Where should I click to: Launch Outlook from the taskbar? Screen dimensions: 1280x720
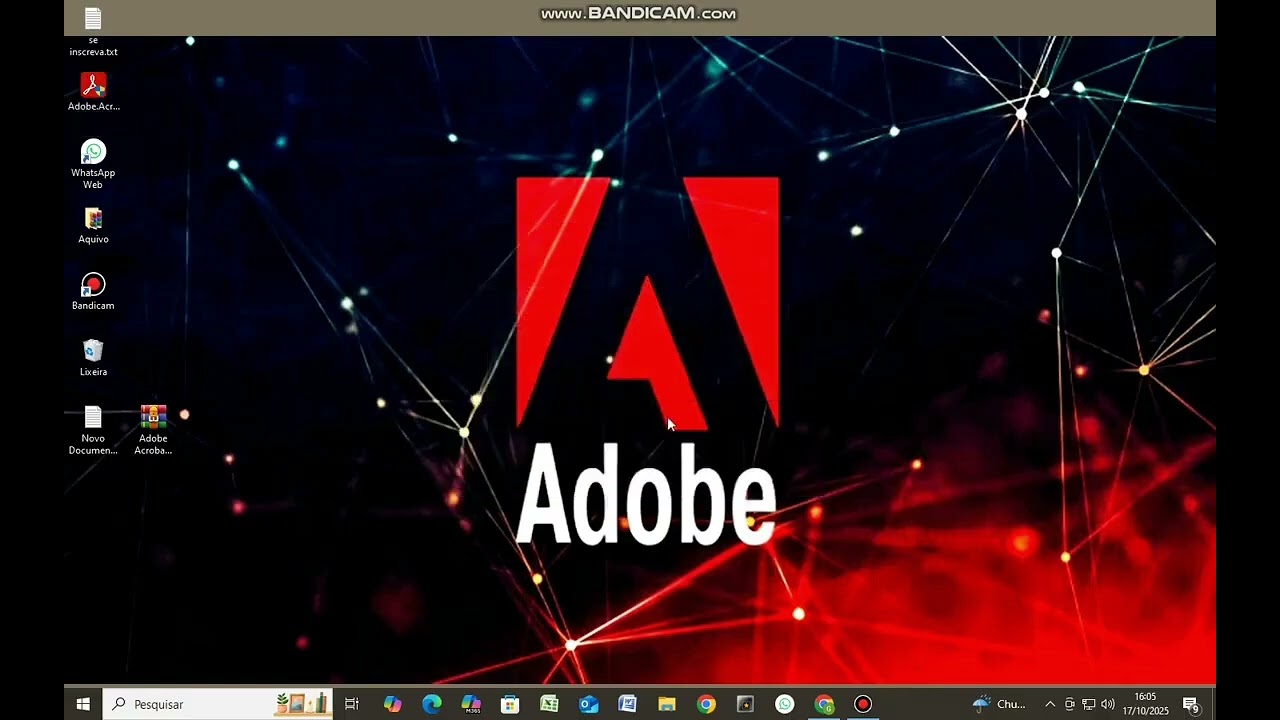pyautogui.click(x=589, y=704)
